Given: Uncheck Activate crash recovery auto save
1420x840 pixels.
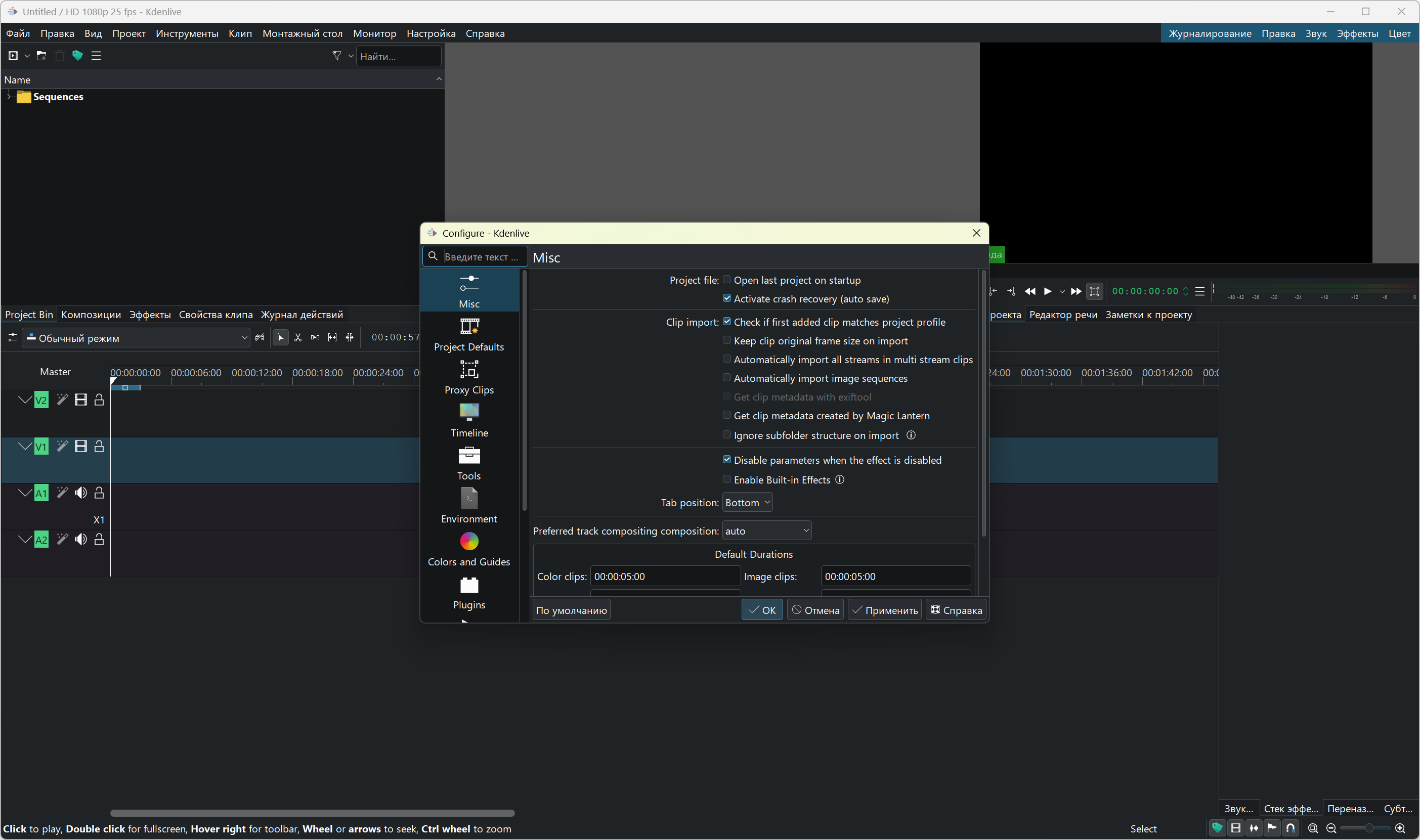Looking at the screenshot, I should coord(727,298).
